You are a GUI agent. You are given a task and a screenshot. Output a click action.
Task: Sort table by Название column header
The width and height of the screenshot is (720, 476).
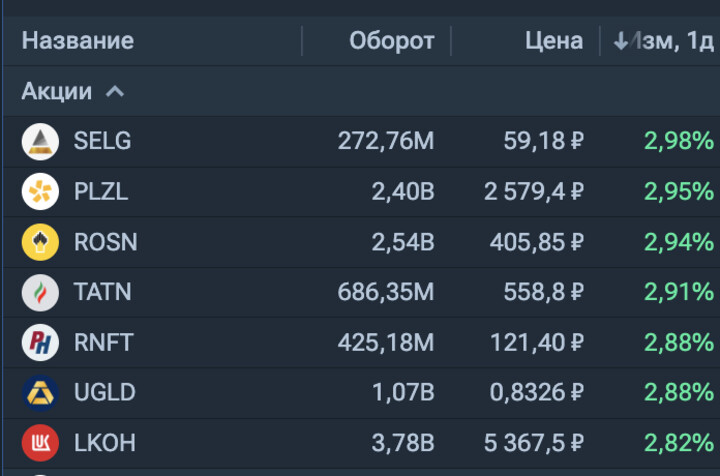(x=78, y=41)
